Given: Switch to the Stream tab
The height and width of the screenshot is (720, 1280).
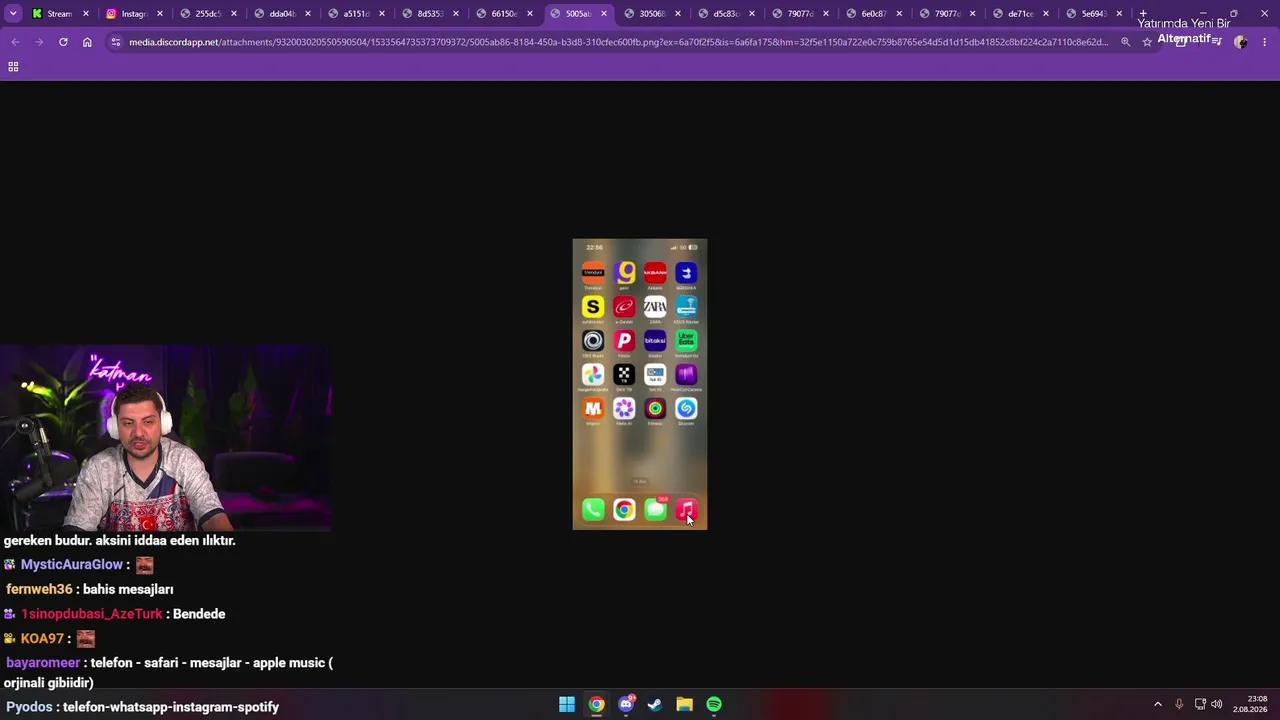Looking at the screenshot, I should [59, 14].
